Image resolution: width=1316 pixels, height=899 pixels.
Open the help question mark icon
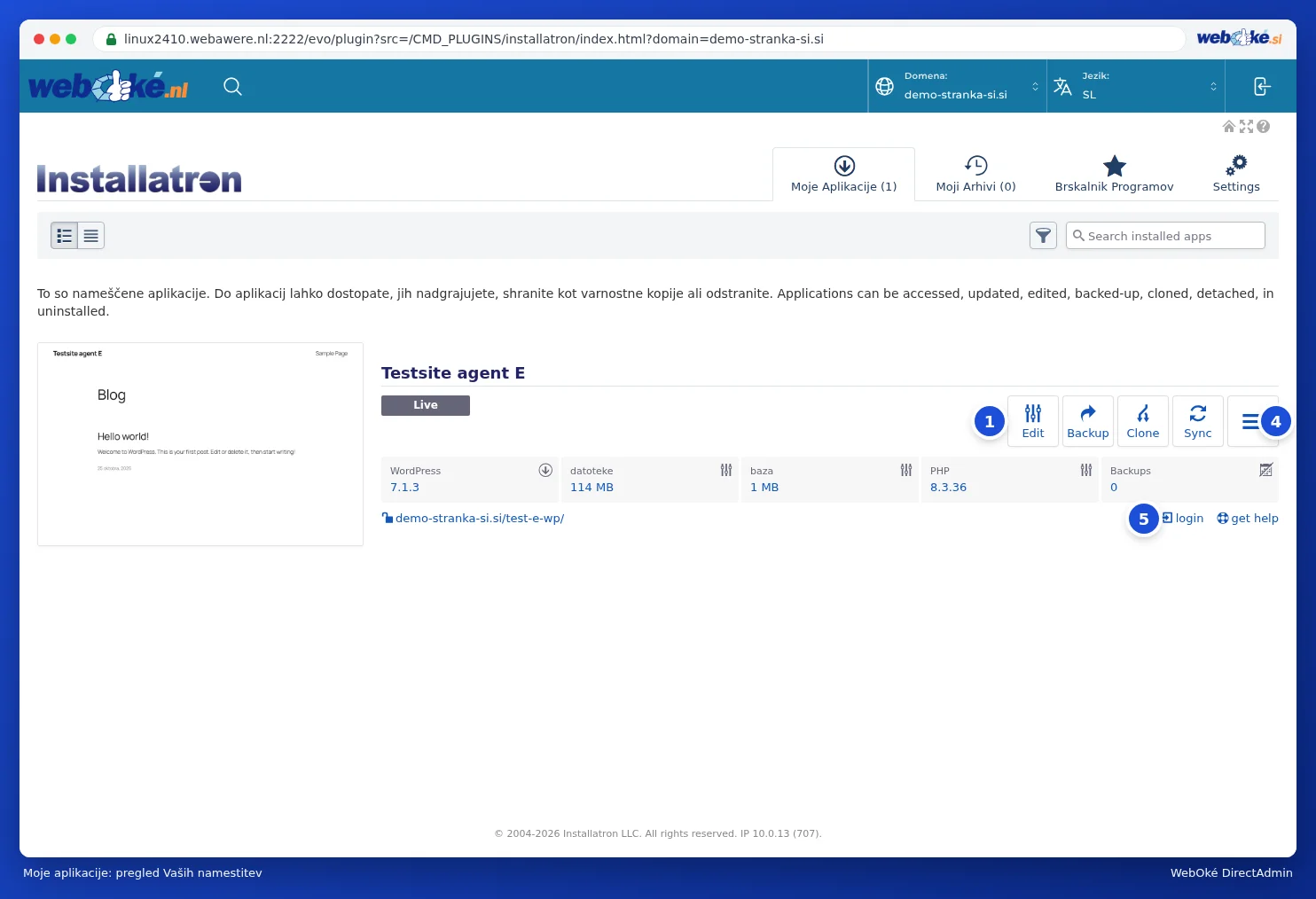pyautogui.click(x=1263, y=127)
